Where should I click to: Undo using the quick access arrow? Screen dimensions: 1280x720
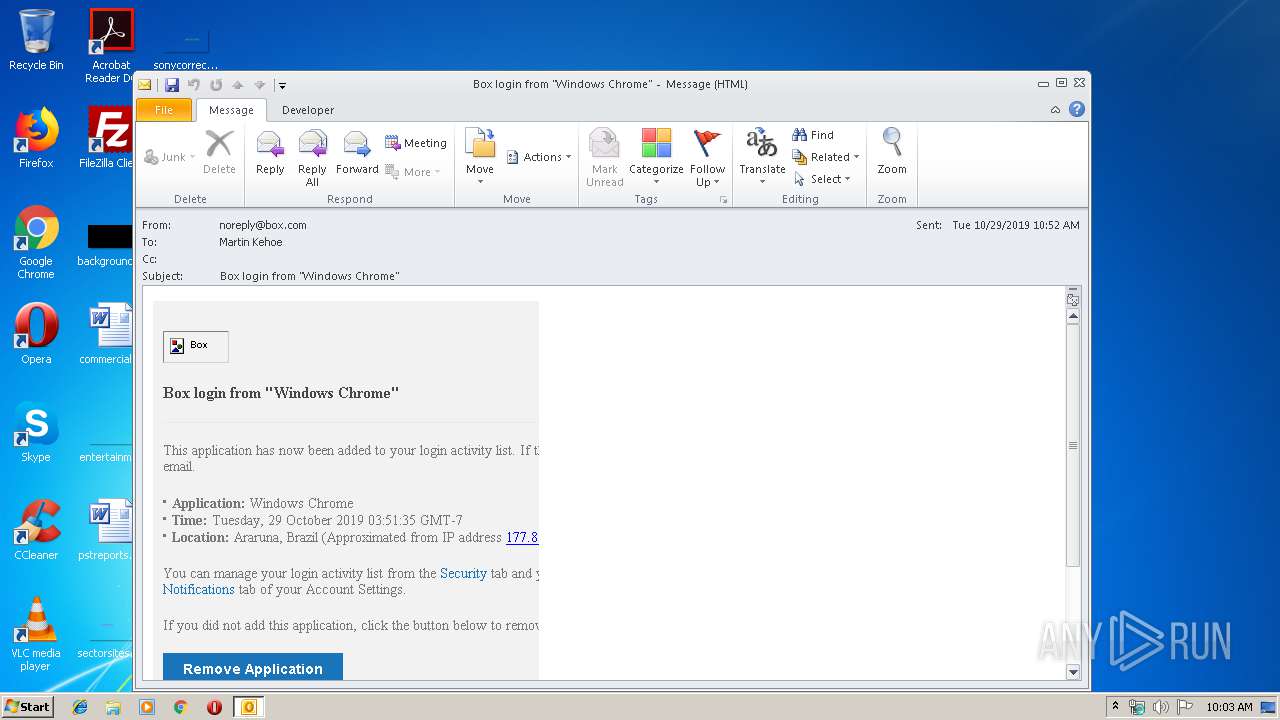point(193,85)
